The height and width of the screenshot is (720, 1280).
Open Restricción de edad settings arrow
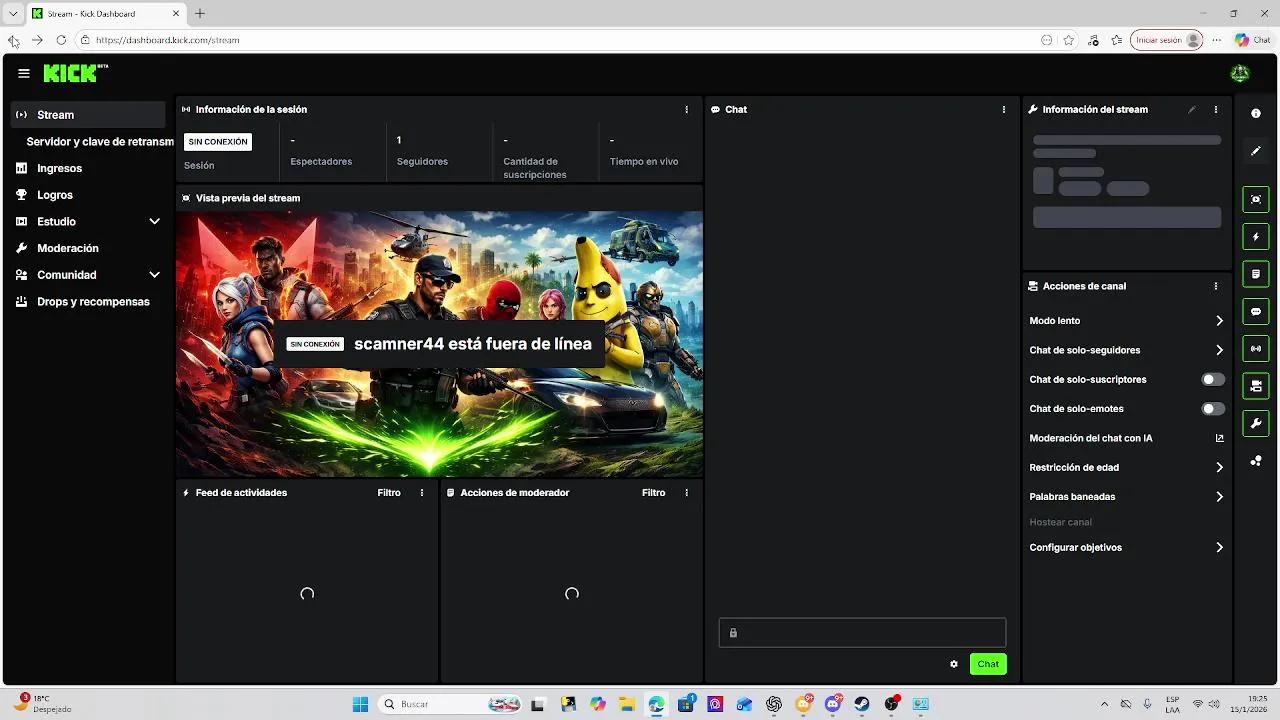tap(1219, 467)
